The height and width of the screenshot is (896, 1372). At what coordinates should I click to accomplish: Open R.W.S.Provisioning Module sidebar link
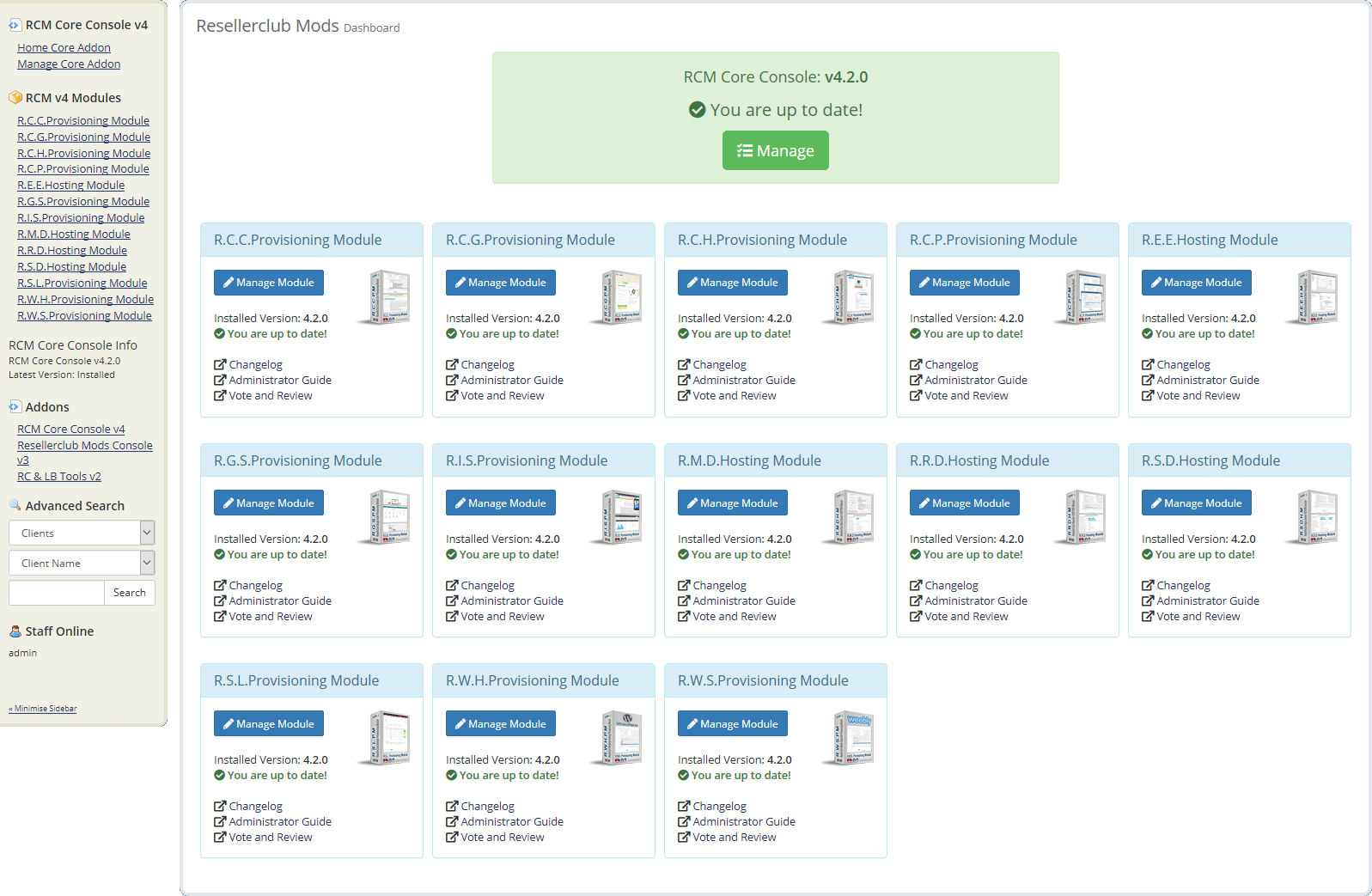[84, 316]
